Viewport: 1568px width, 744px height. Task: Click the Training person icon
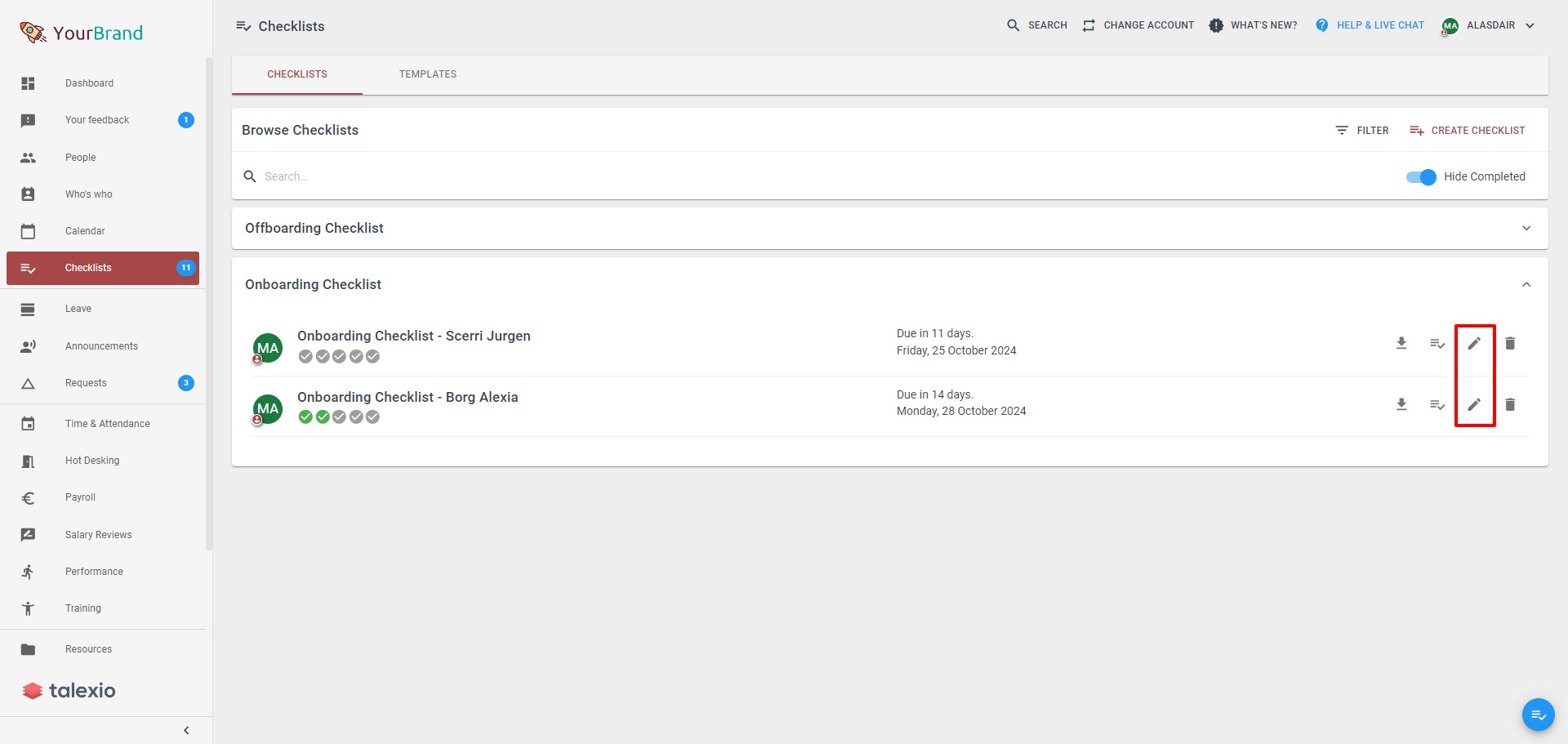(x=28, y=608)
